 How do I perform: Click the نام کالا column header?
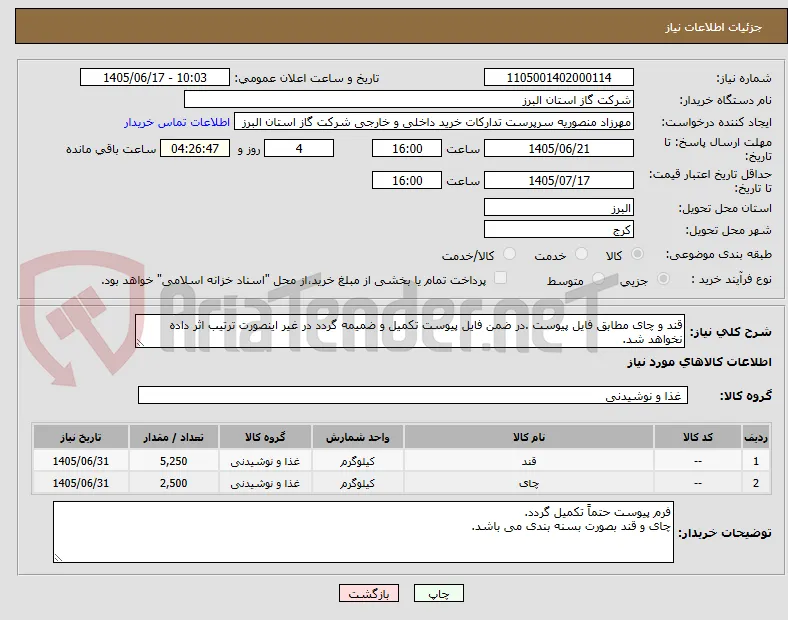[529, 437]
